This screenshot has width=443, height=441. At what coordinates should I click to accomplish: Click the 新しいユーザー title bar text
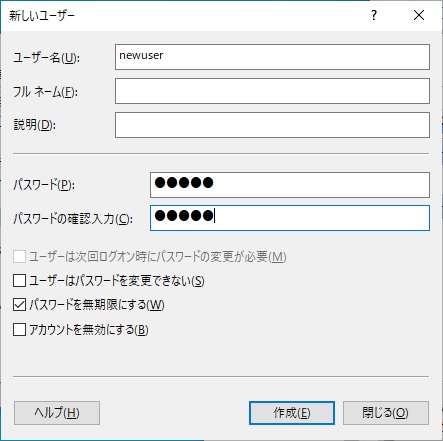tap(42, 16)
